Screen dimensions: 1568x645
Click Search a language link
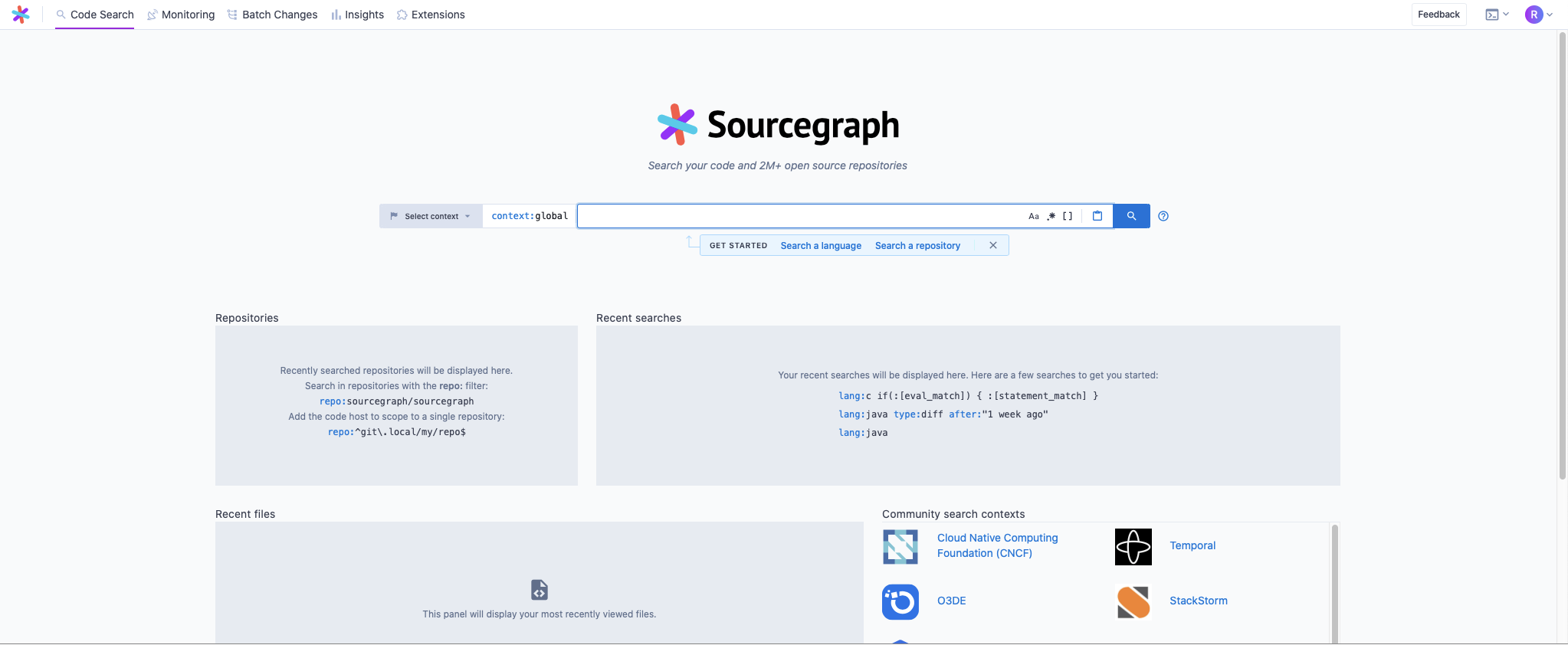[x=821, y=246]
